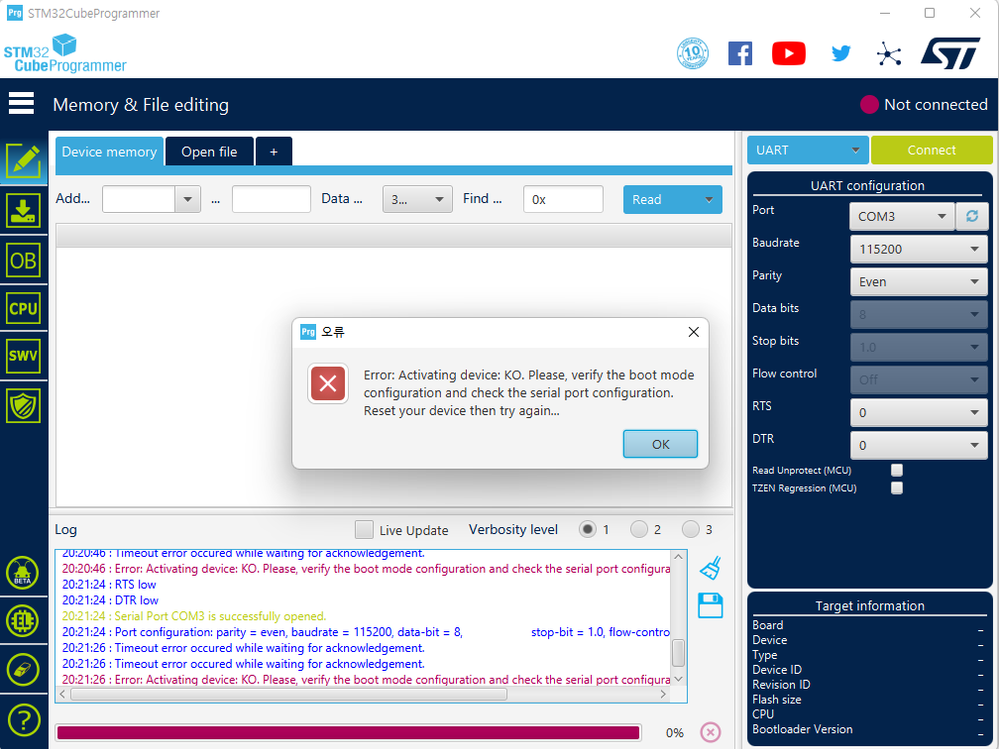Open the COM3 port dropdown

(x=902, y=217)
